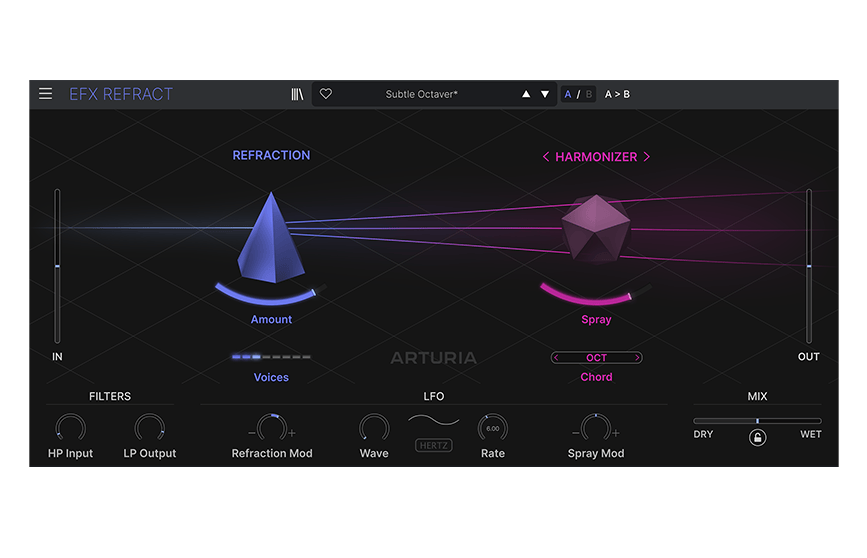Toggle the LFO Hertz rate mode button

point(434,446)
